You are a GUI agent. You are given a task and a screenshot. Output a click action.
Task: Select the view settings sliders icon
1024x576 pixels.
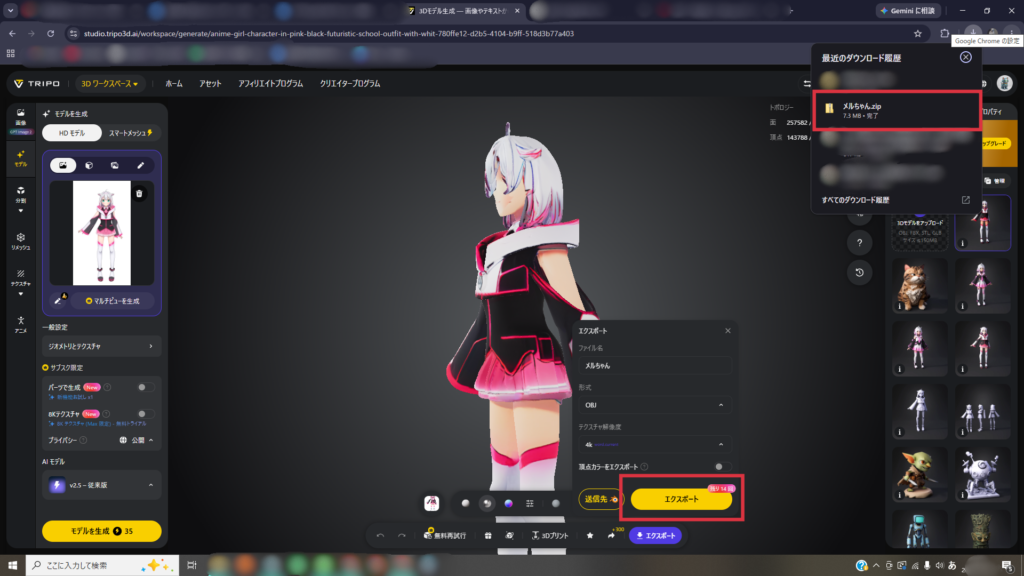530,504
